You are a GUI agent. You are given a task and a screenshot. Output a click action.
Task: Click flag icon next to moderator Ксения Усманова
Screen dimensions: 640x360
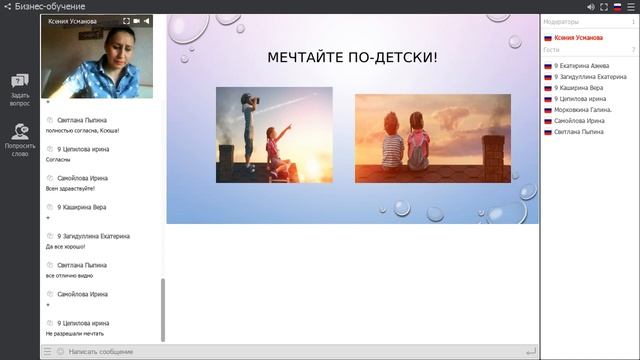[x=548, y=38]
